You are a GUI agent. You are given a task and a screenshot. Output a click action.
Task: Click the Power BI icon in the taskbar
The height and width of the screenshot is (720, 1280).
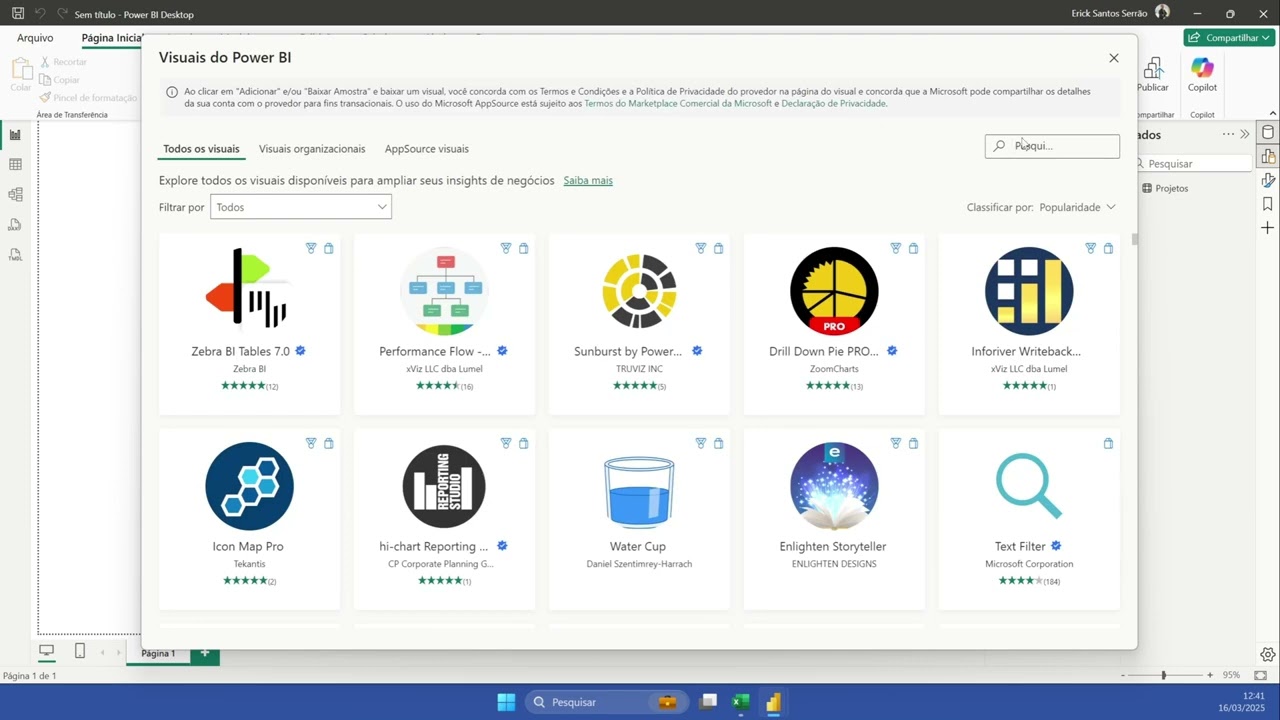coord(773,702)
